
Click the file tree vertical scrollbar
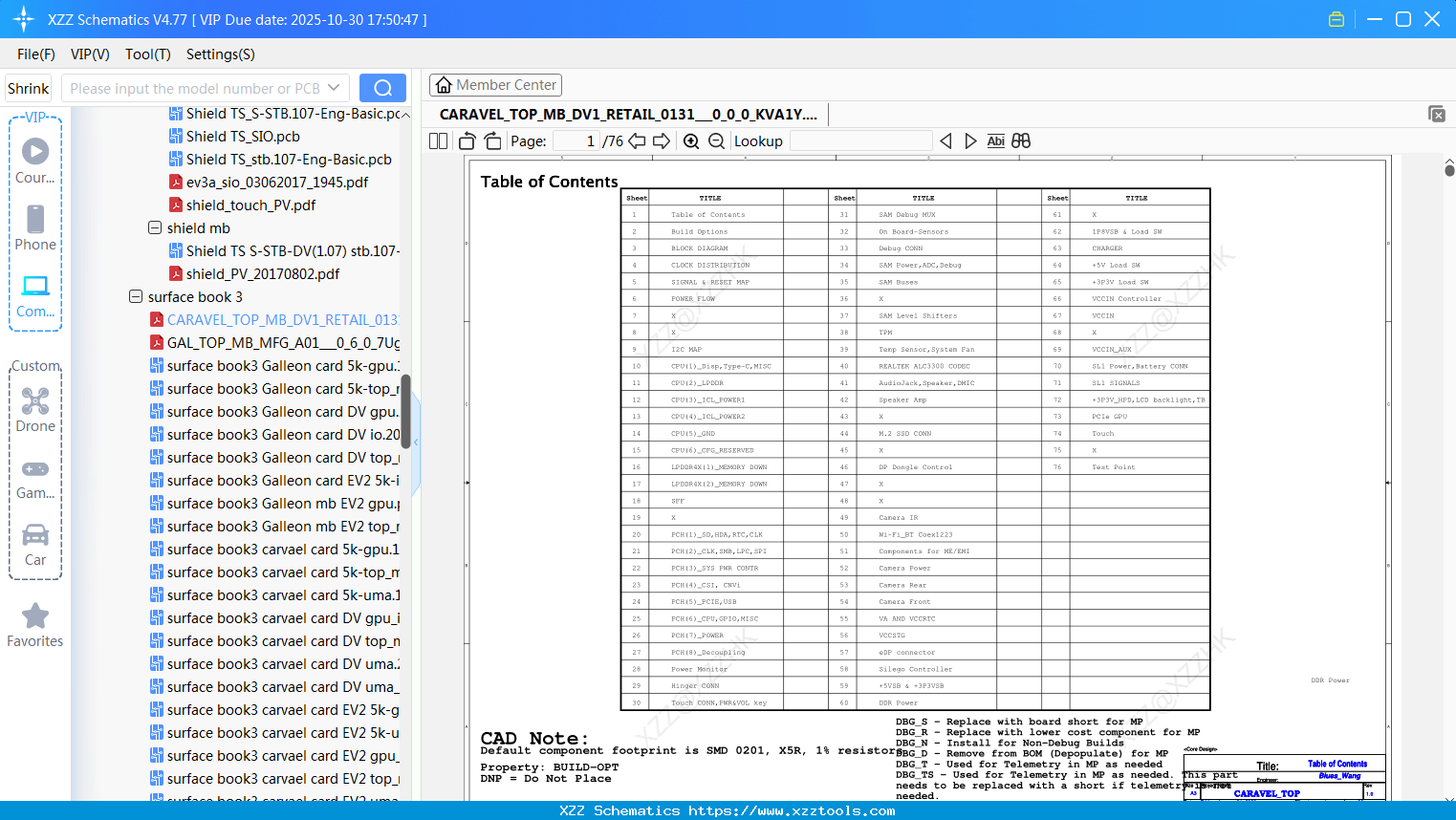[406, 411]
